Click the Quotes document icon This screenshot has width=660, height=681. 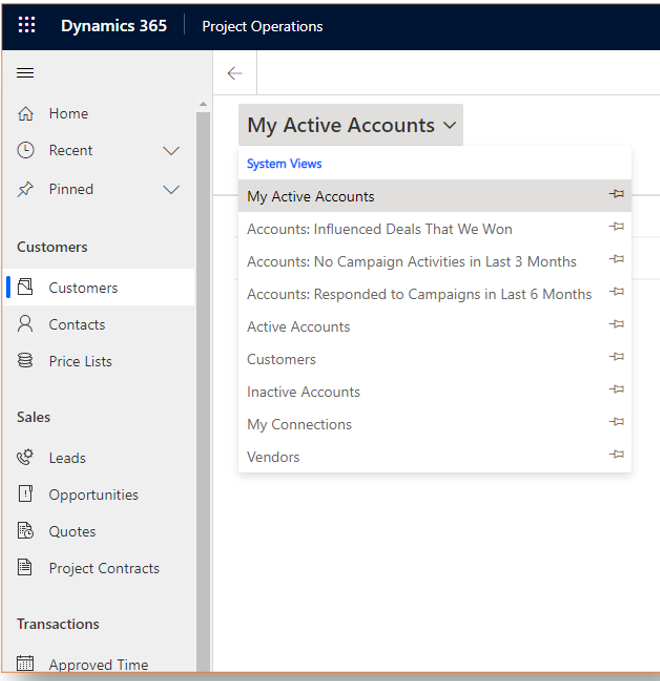click(25, 531)
